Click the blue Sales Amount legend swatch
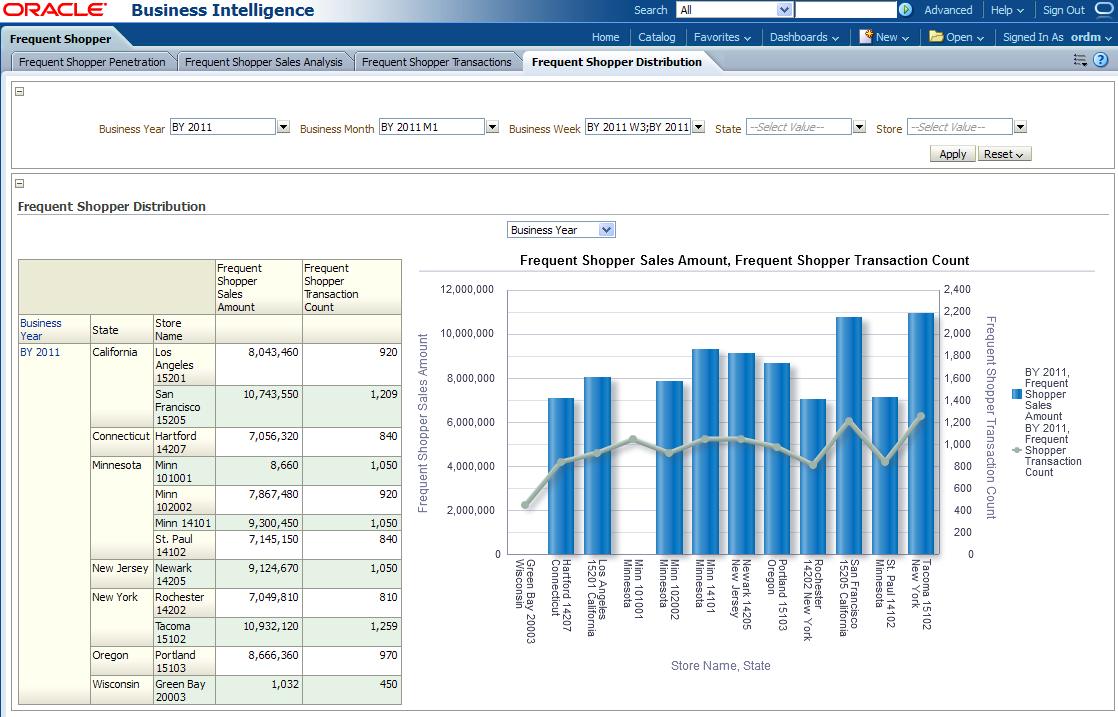Image resolution: width=1118 pixels, height=717 pixels. (1016, 394)
